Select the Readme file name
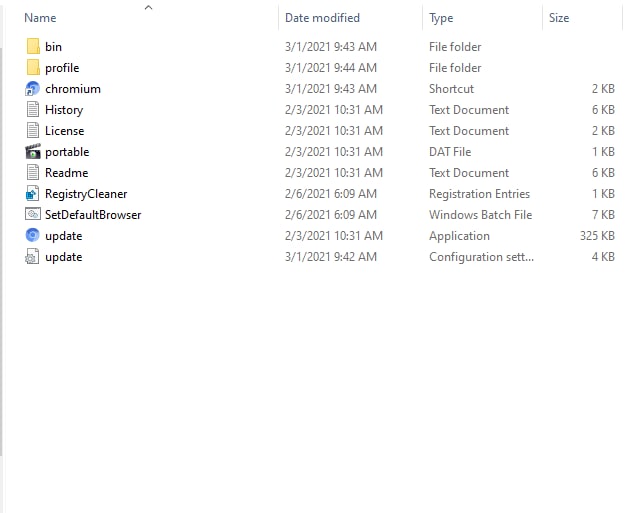Image resolution: width=628 pixels, height=513 pixels. pos(66,173)
